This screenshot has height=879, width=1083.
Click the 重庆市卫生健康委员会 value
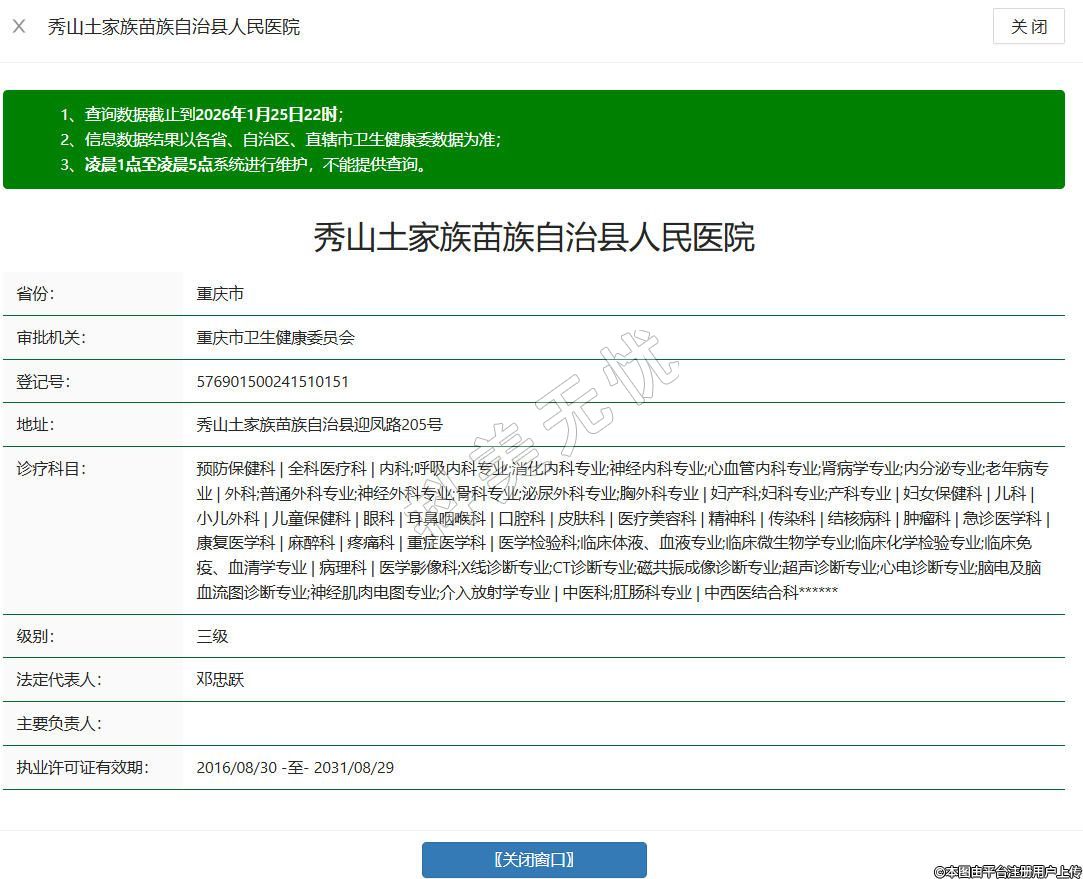276,338
